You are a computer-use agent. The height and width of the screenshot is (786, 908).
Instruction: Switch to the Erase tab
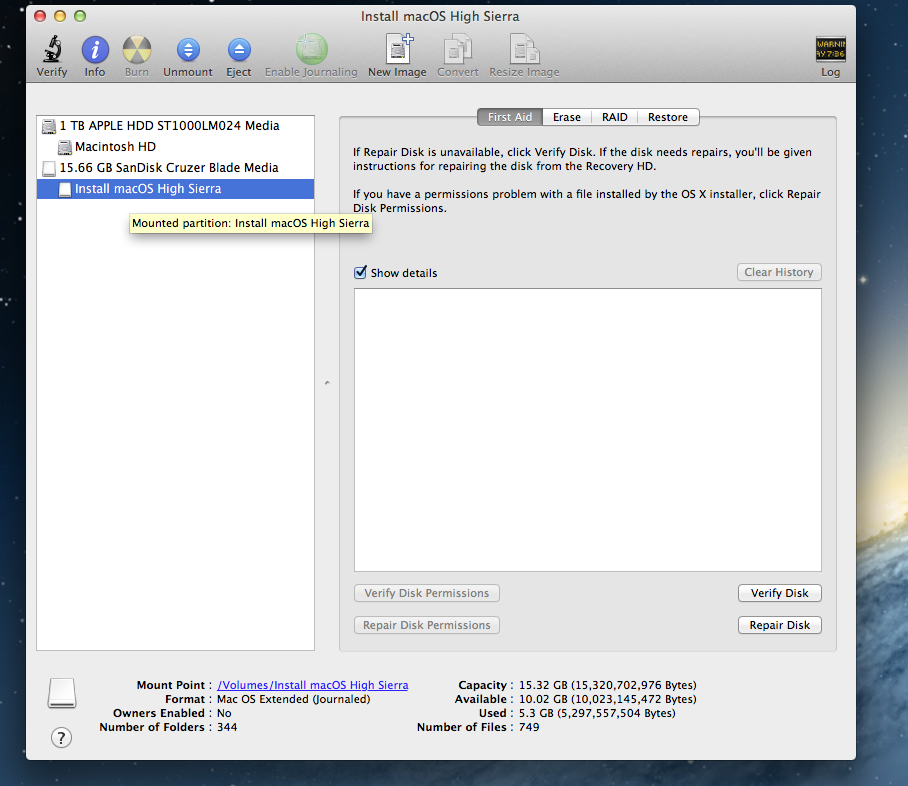566,117
